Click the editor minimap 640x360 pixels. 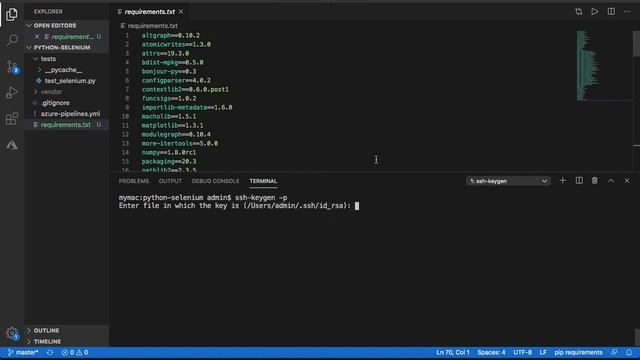click(x=603, y=65)
